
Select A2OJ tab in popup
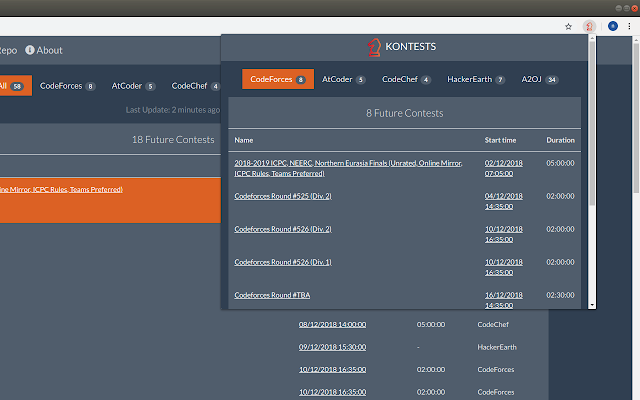click(x=540, y=79)
